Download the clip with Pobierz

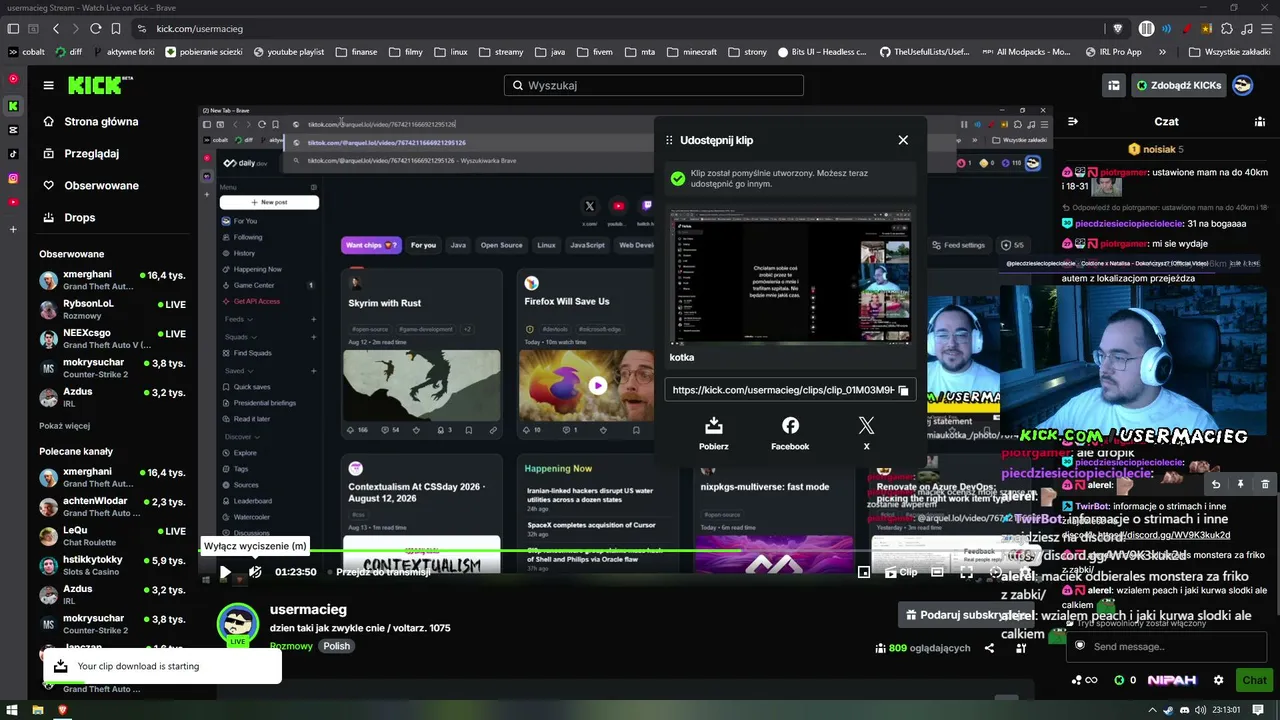tap(714, 433)
